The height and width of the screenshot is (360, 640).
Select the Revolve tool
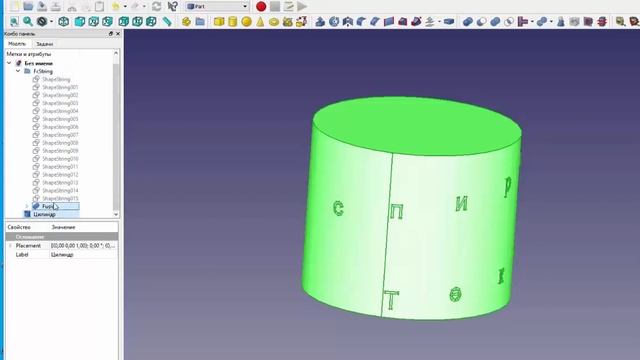point(334,21)
